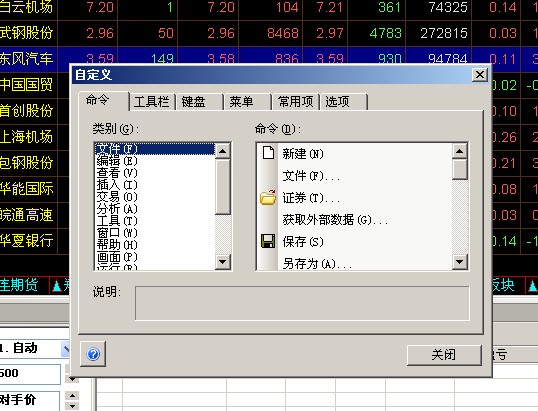The image size is (538, 411).
Task: Click the 新建 (N) command
Action: click(354, 153)
